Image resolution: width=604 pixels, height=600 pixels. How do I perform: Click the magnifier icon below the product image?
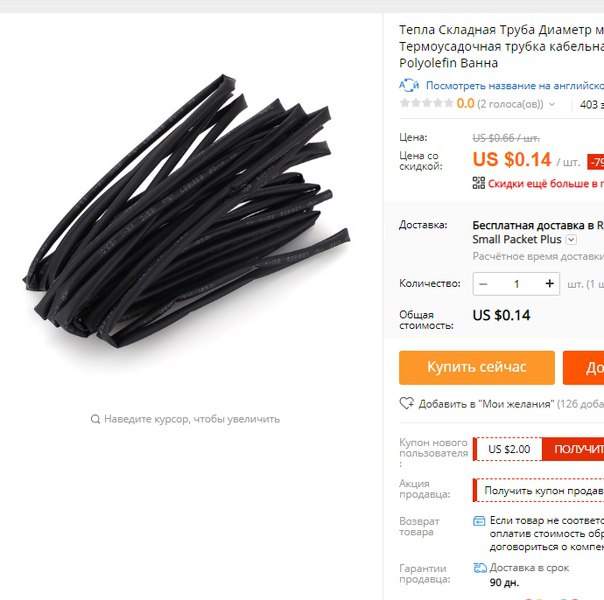pos(95,419)
